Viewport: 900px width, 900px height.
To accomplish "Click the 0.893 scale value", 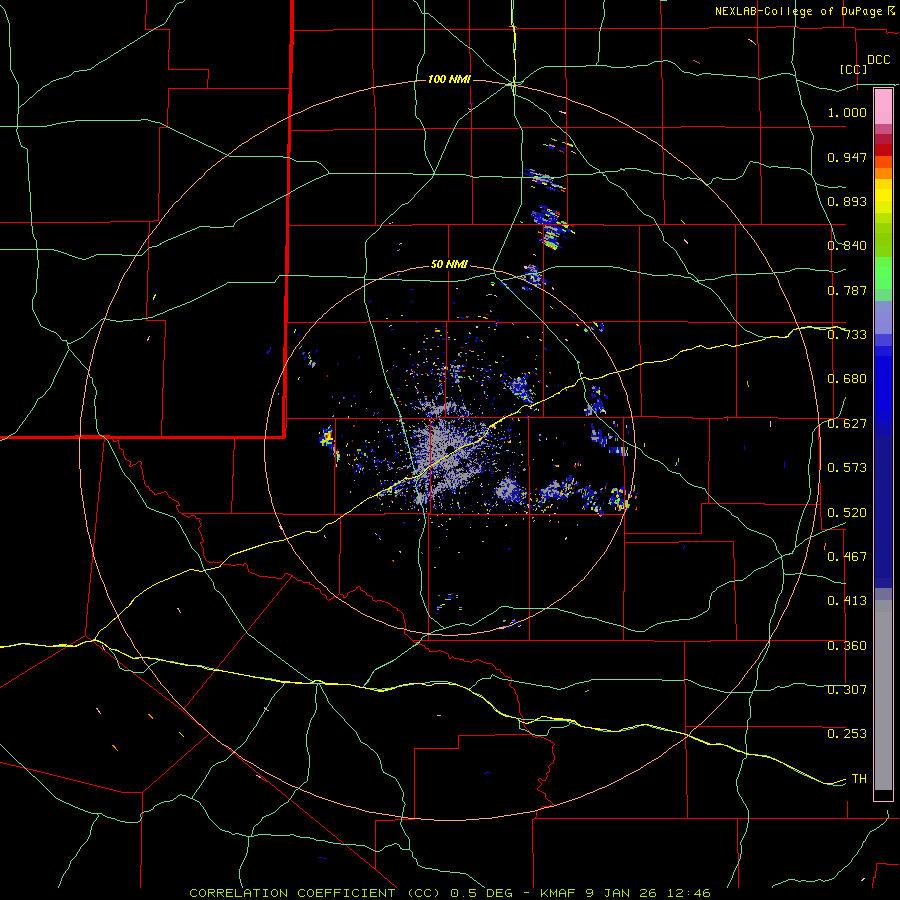I will 847,201.
